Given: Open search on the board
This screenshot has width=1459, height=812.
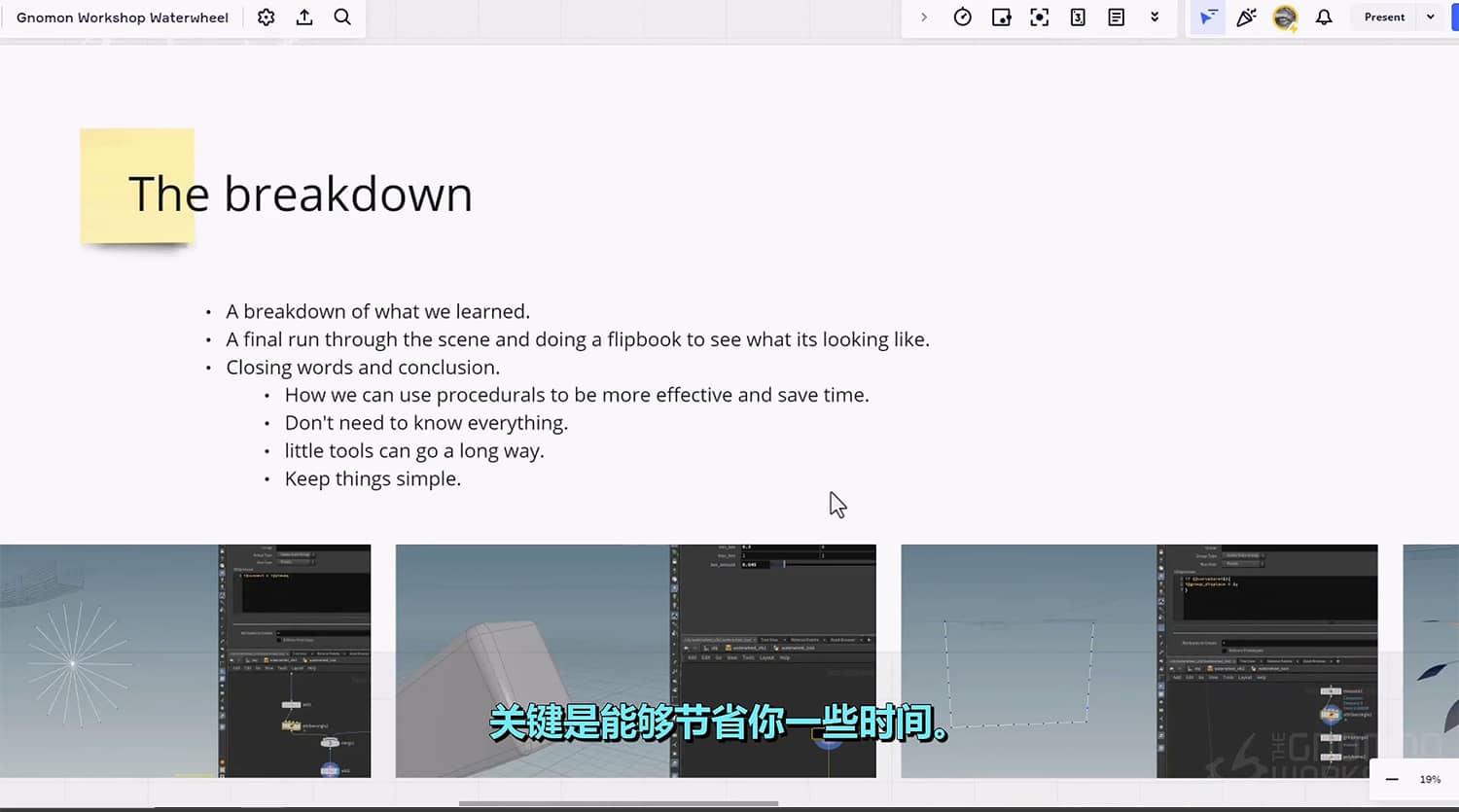Looking at the screenshot, I should 339,17.
